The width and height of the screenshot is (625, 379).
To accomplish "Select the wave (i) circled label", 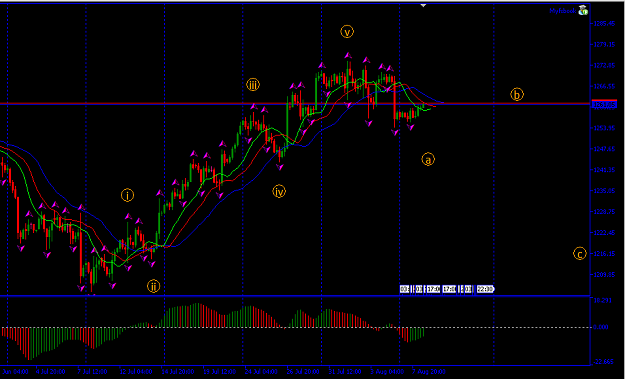I will (x=128, y=195).
